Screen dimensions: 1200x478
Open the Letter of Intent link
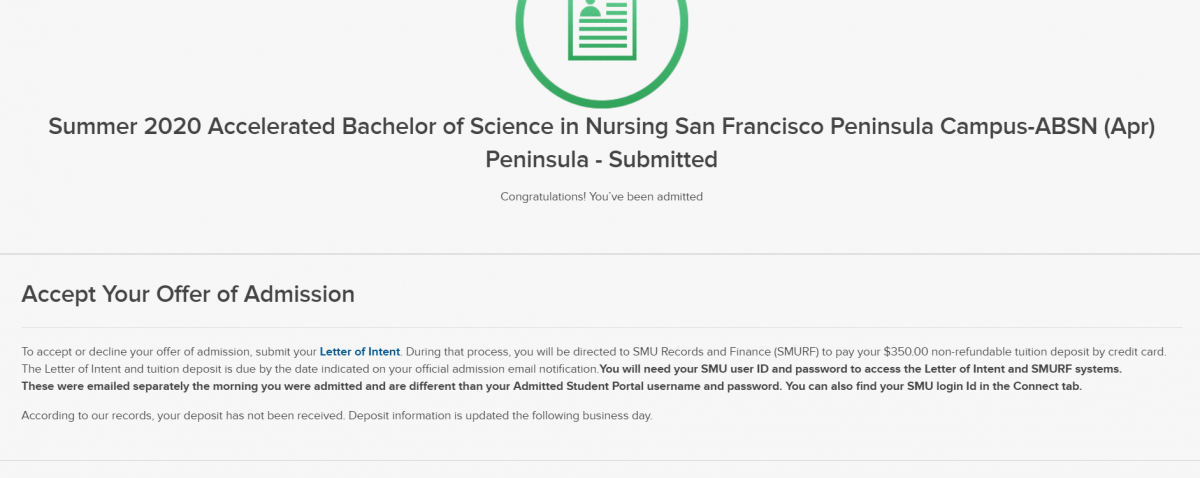pos(360,352)
